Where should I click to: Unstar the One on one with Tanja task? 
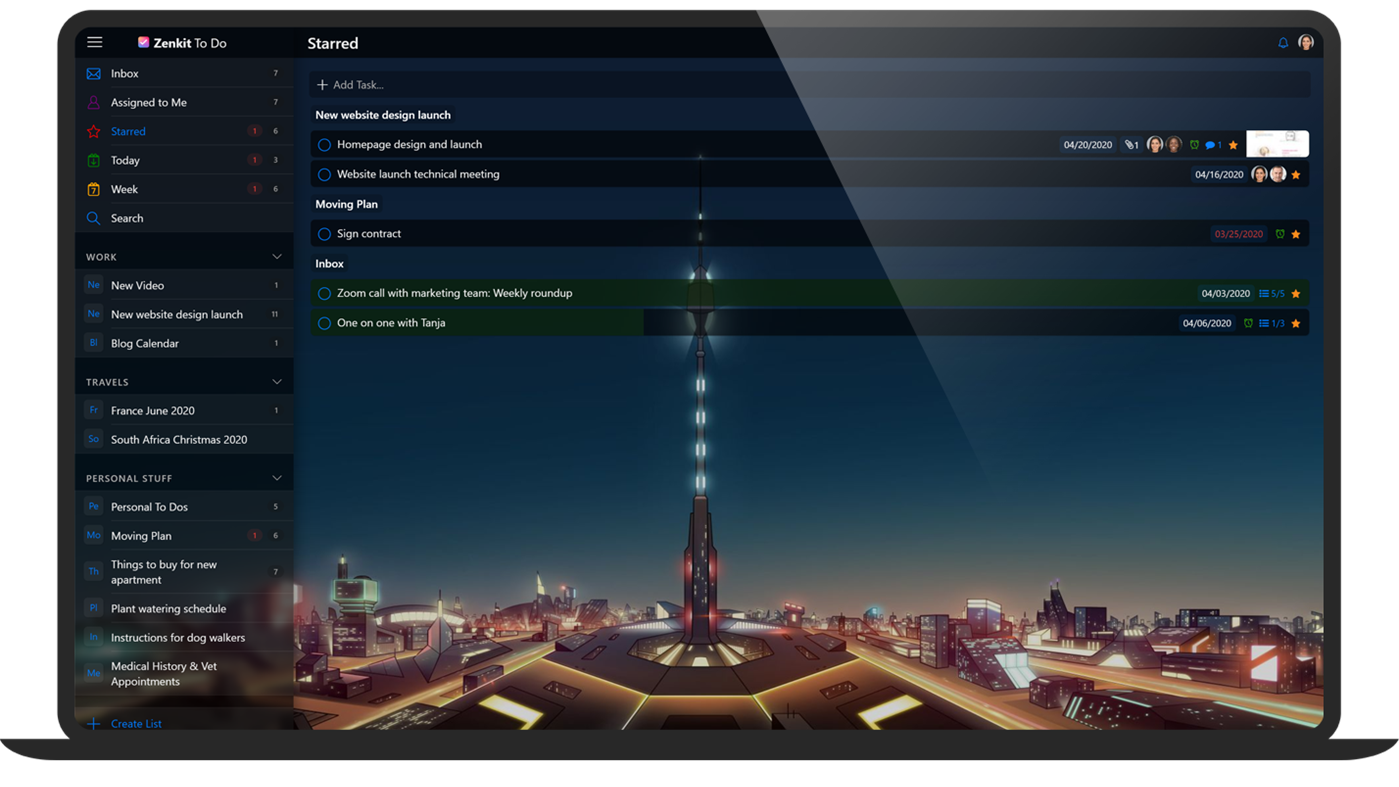(1296, 322)
